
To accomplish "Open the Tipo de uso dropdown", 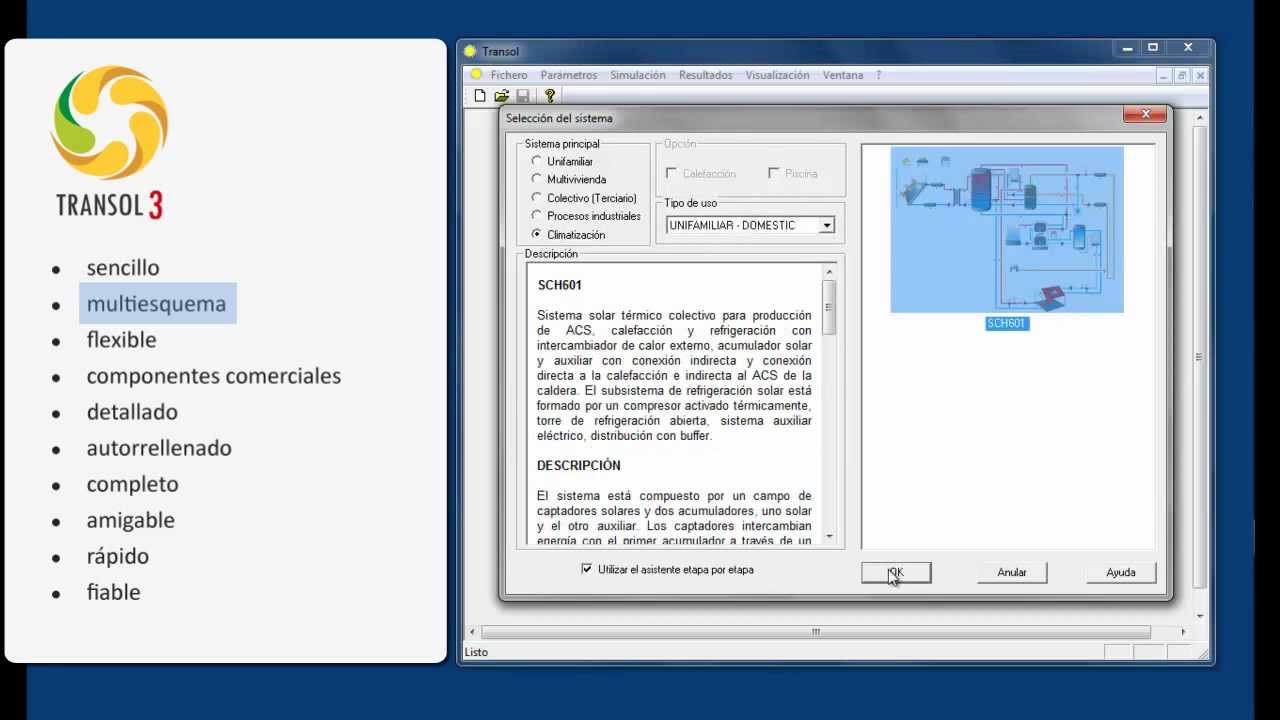I will [x=827, y=225].
